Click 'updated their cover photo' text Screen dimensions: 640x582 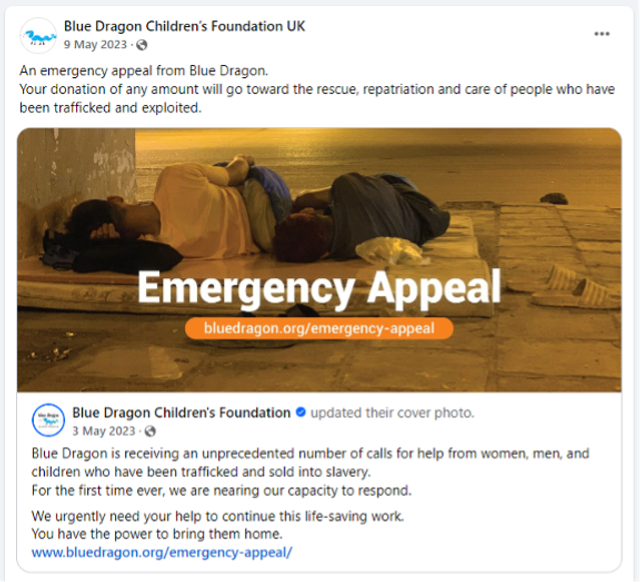coord(392,413)
